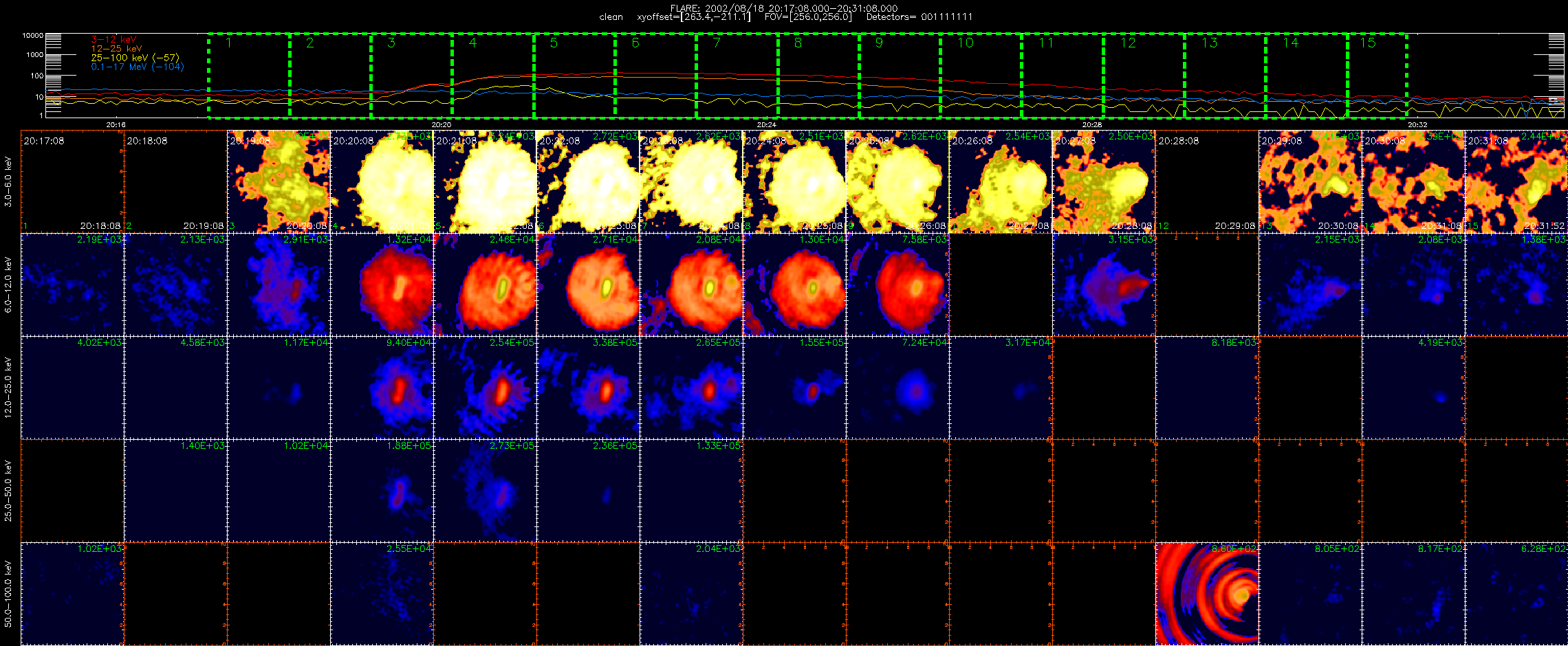Viewport: 1568px width, 646px height.
Task: Open the 25-50 keV image with peak 1.40E+03
Action: pos(175,491)
